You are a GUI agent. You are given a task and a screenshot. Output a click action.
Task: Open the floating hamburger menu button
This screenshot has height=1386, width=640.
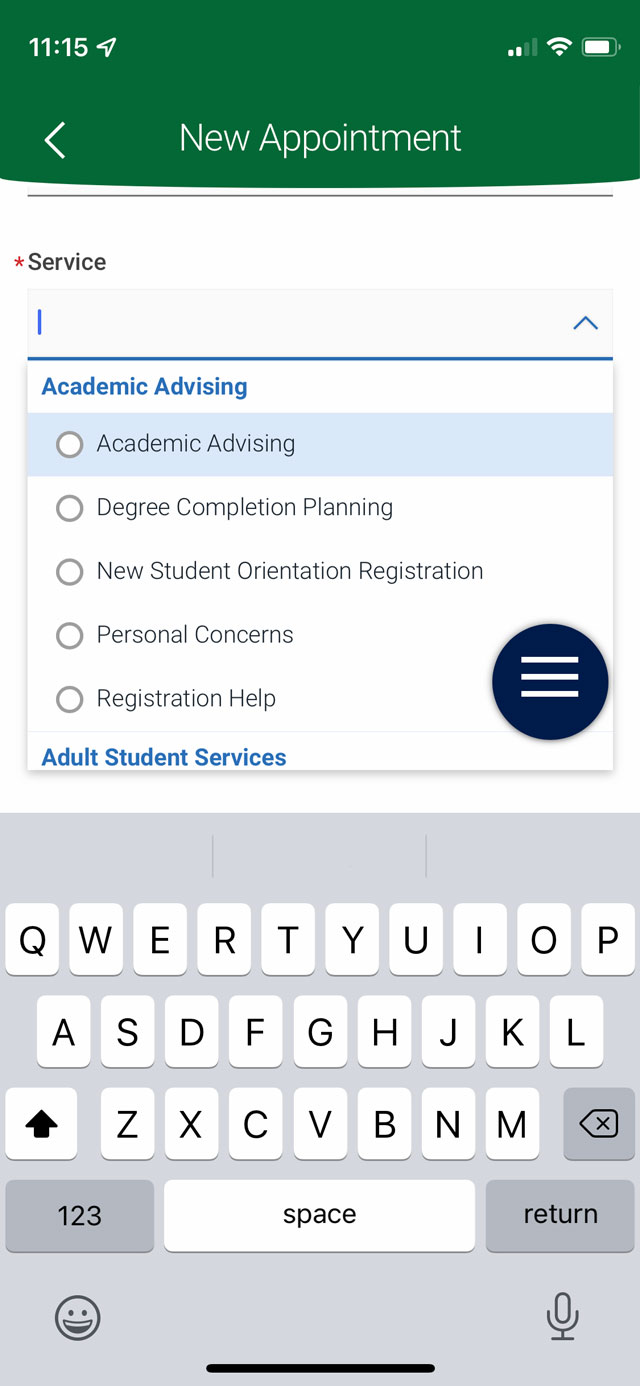click(550, 682)
